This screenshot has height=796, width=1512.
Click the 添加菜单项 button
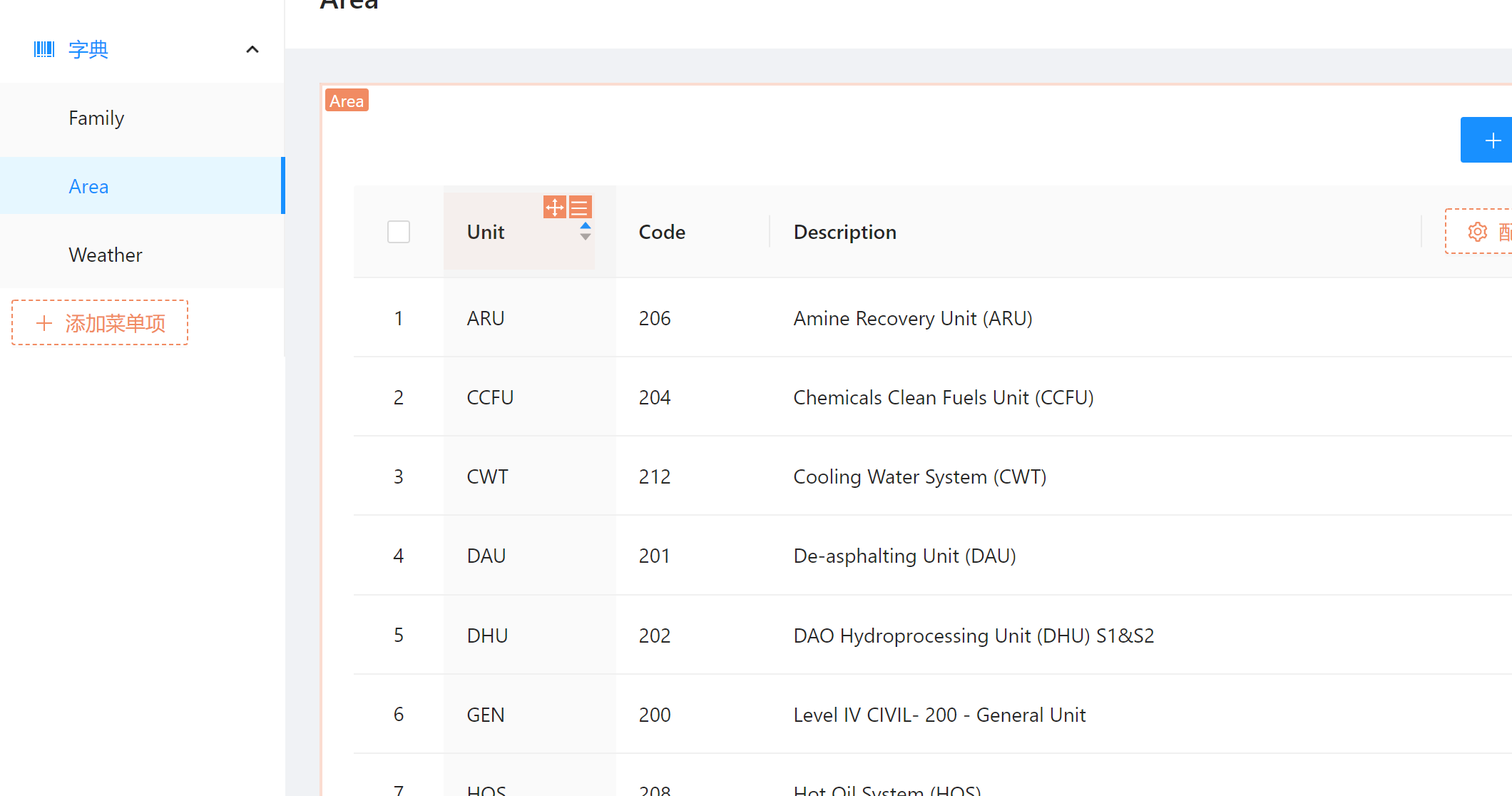pyautogui.click(x=100, y=323)
